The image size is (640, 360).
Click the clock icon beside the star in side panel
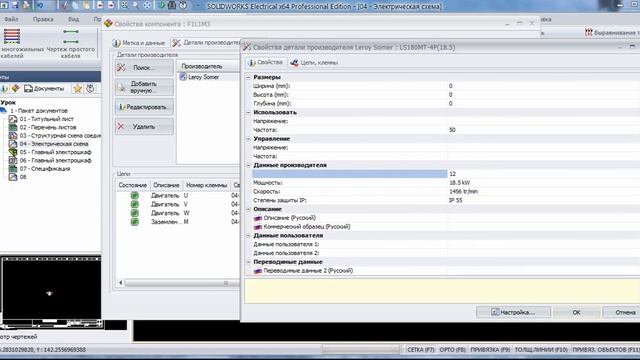coord(90,89)
